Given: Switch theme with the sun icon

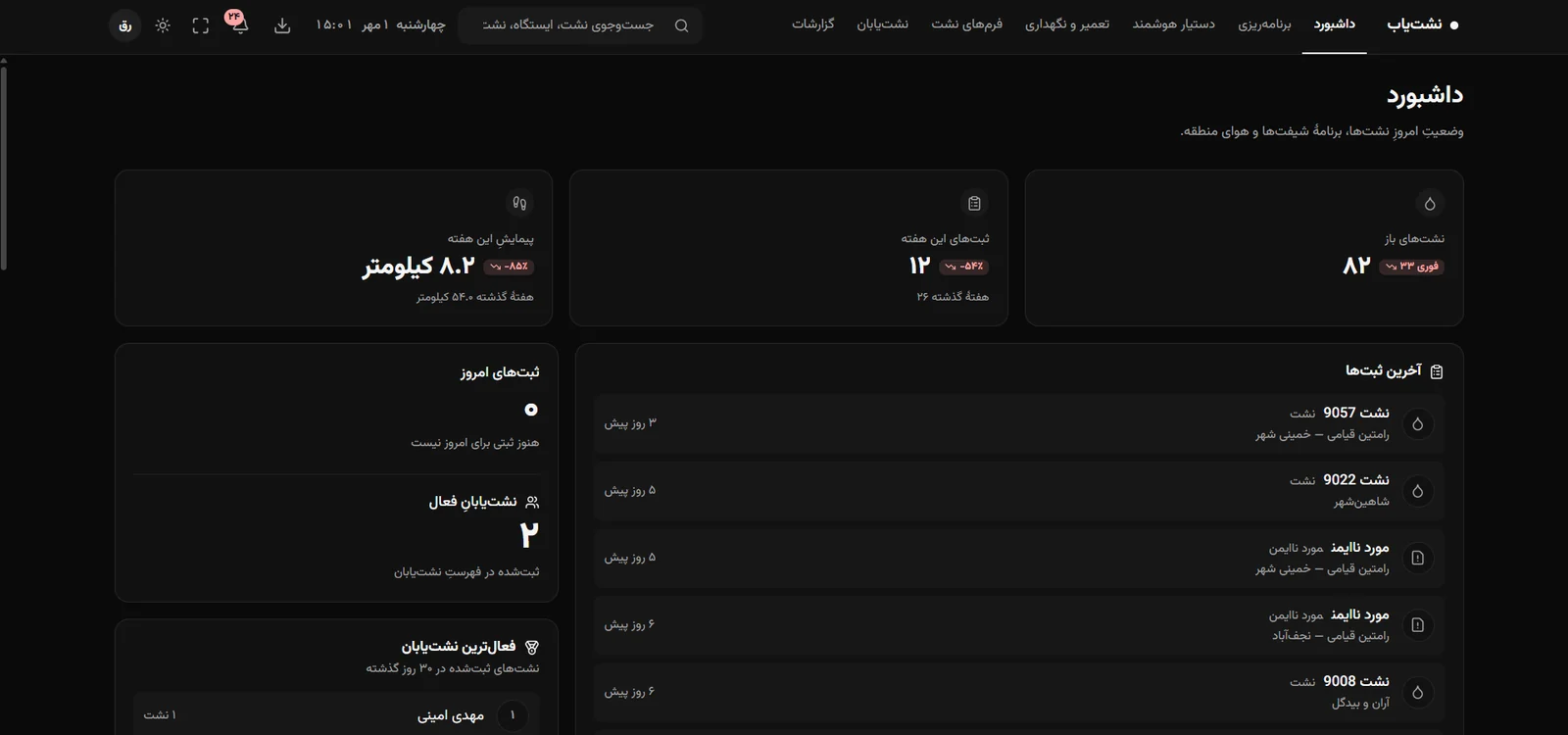Looking at the screenshot, I should pyautogui.click(x=163, y=25).
